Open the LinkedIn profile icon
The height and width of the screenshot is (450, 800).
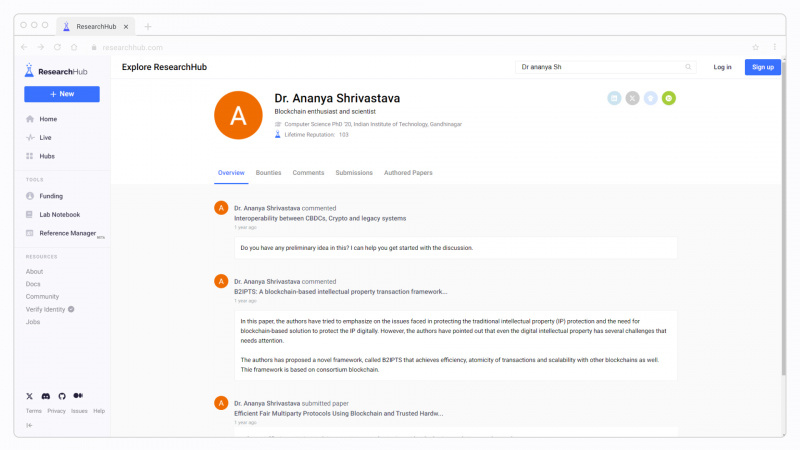614,98
